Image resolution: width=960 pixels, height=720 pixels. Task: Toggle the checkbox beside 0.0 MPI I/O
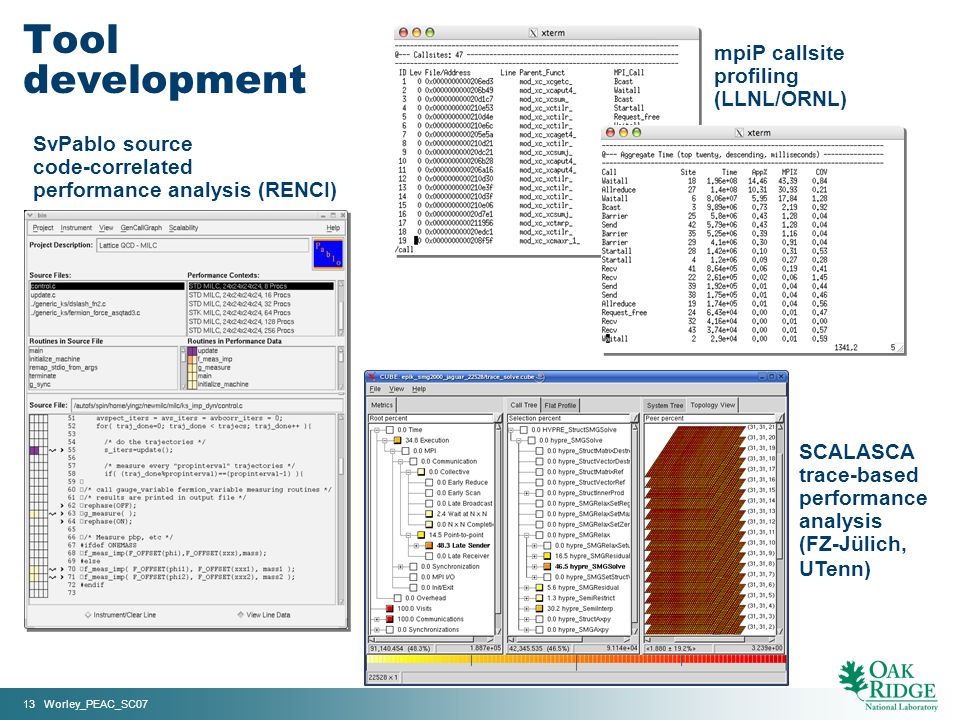(413, 577)
